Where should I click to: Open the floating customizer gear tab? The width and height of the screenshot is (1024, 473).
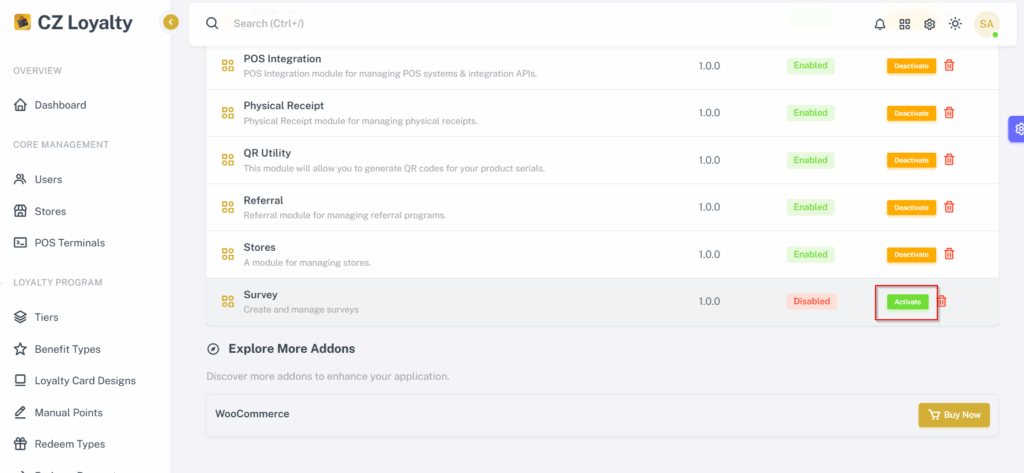pyautogui.click(x=1017, y=129)
